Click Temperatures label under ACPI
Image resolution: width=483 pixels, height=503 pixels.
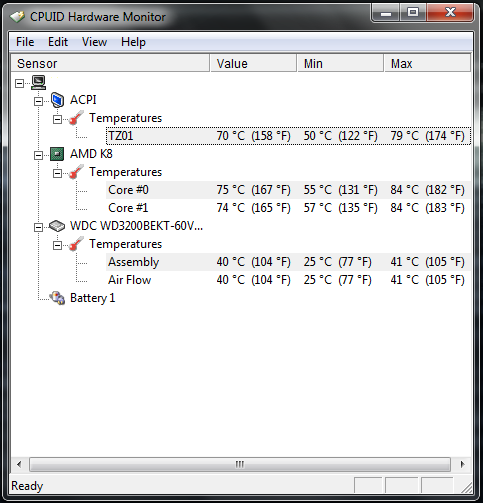pos(125,118)
